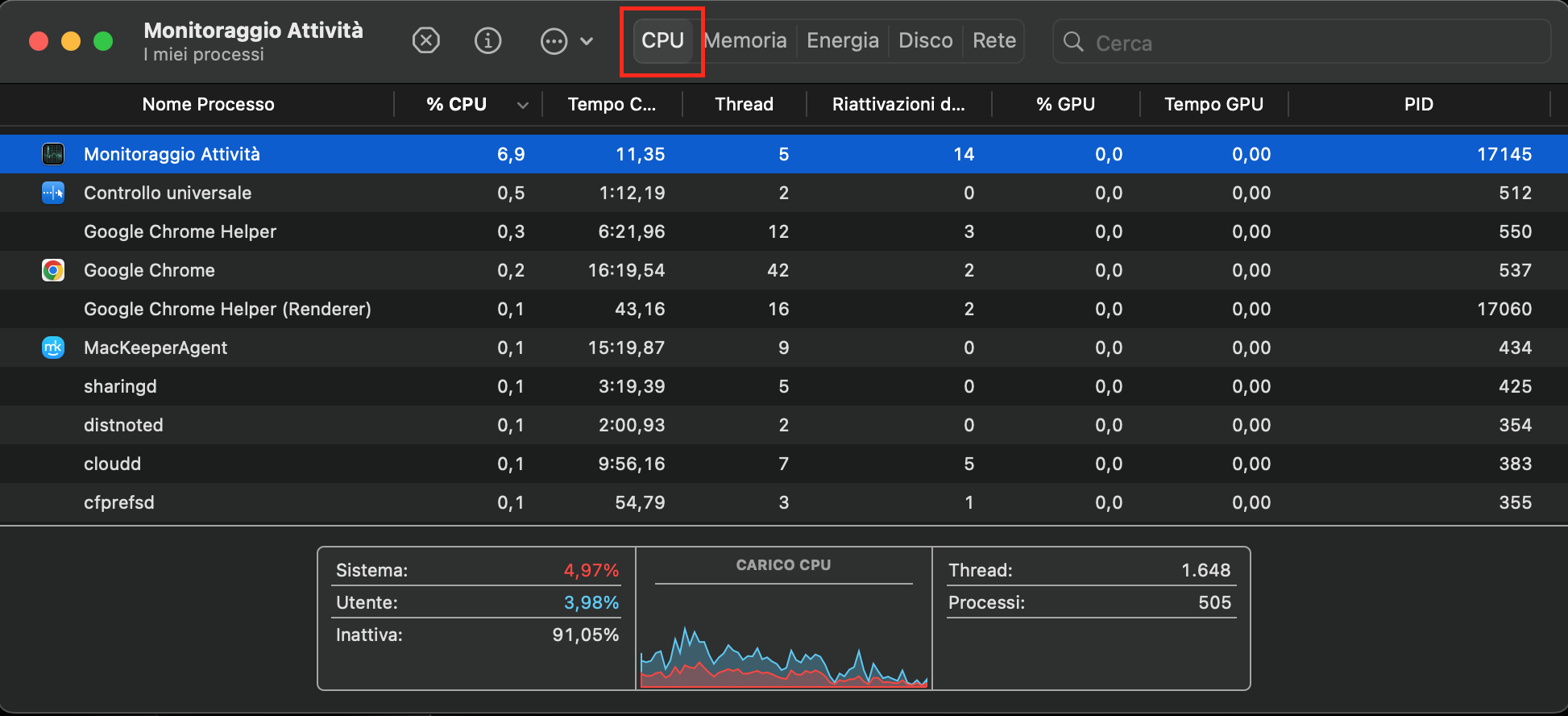This screenshot has width=1568, height=716.
Task: Select the cloudd process
Action: pyautogui.click(x=112, y=464)
